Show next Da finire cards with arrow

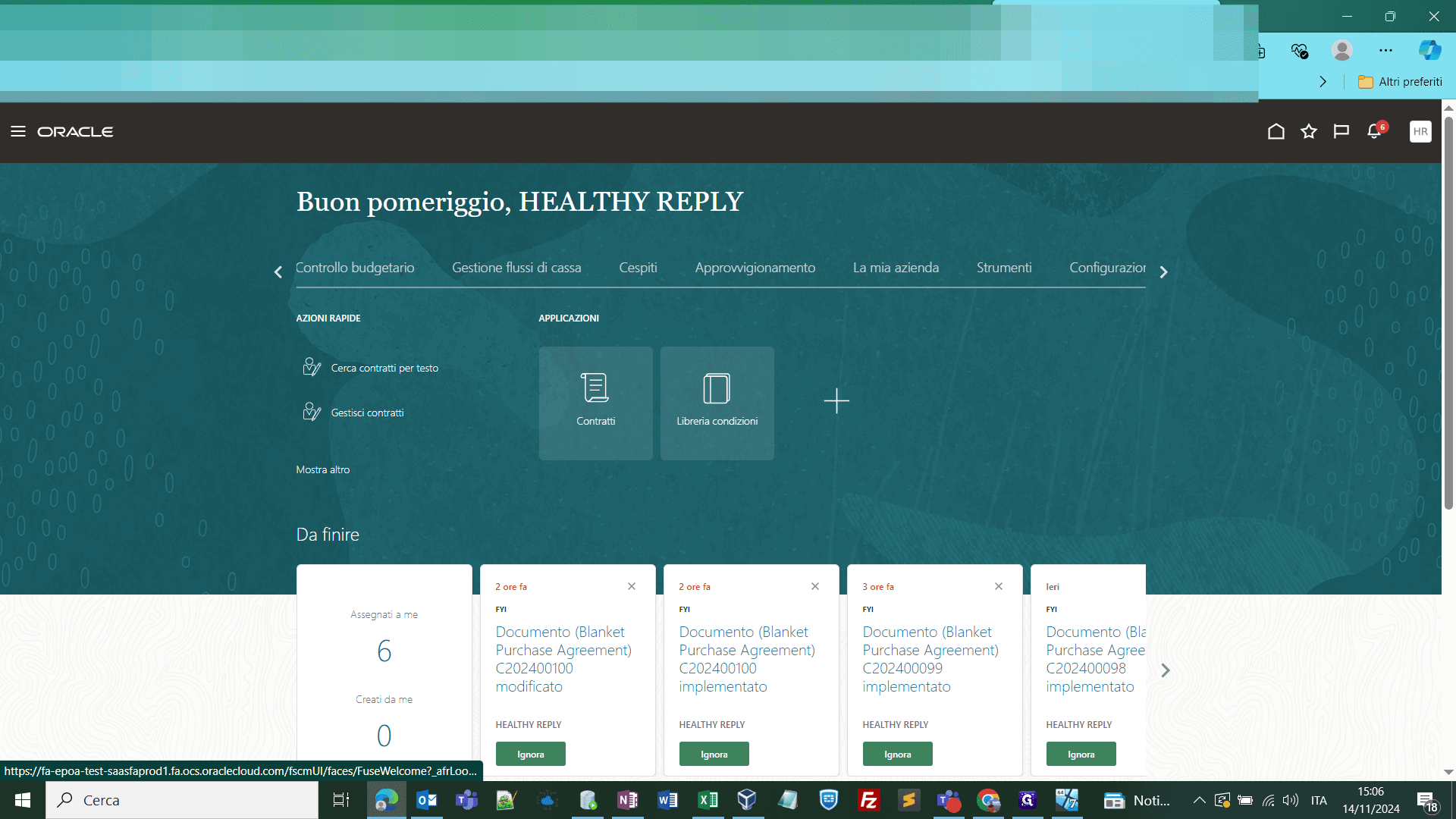[x=1166, y=670]
